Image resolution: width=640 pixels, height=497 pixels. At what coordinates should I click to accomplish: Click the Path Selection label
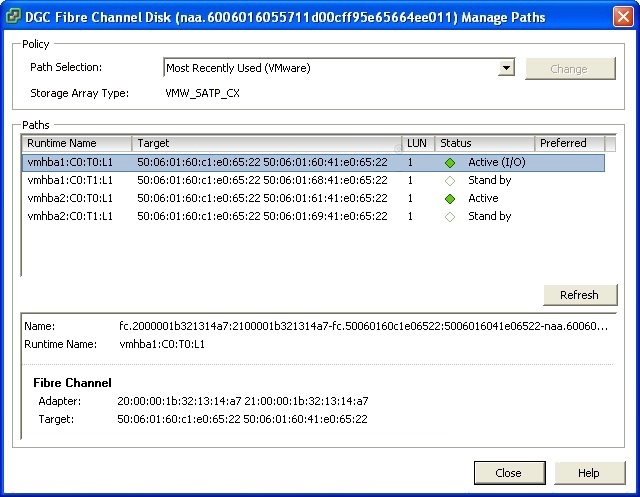[x=66, y=67]
